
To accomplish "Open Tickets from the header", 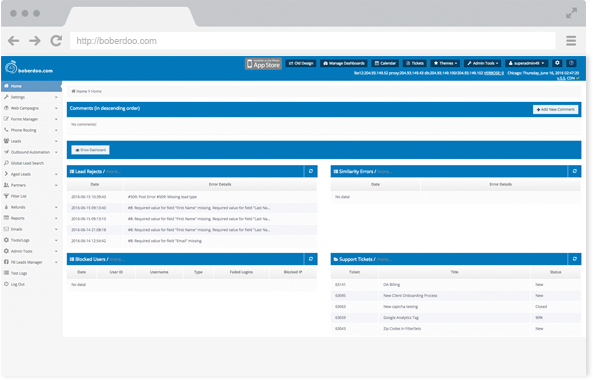I will pyautogui.click(x=414, y=63).
